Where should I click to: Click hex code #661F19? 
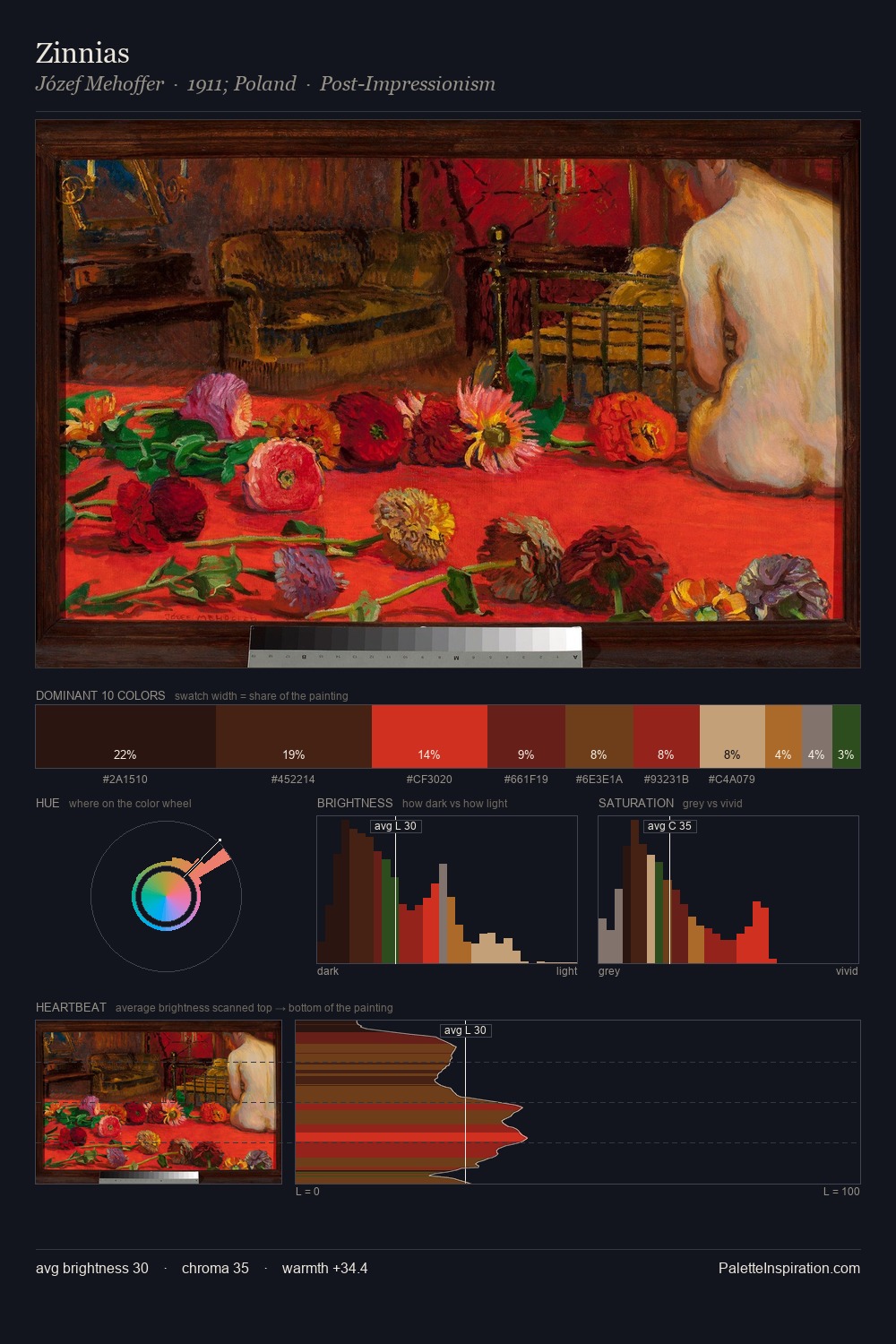pos(526,780)
